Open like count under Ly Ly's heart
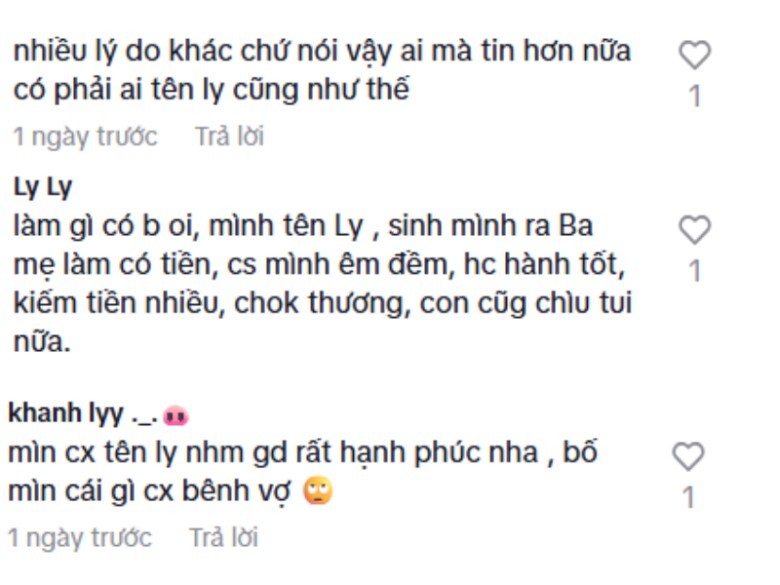The height and width of the screenshot is (585, 780). coord(695,271)
